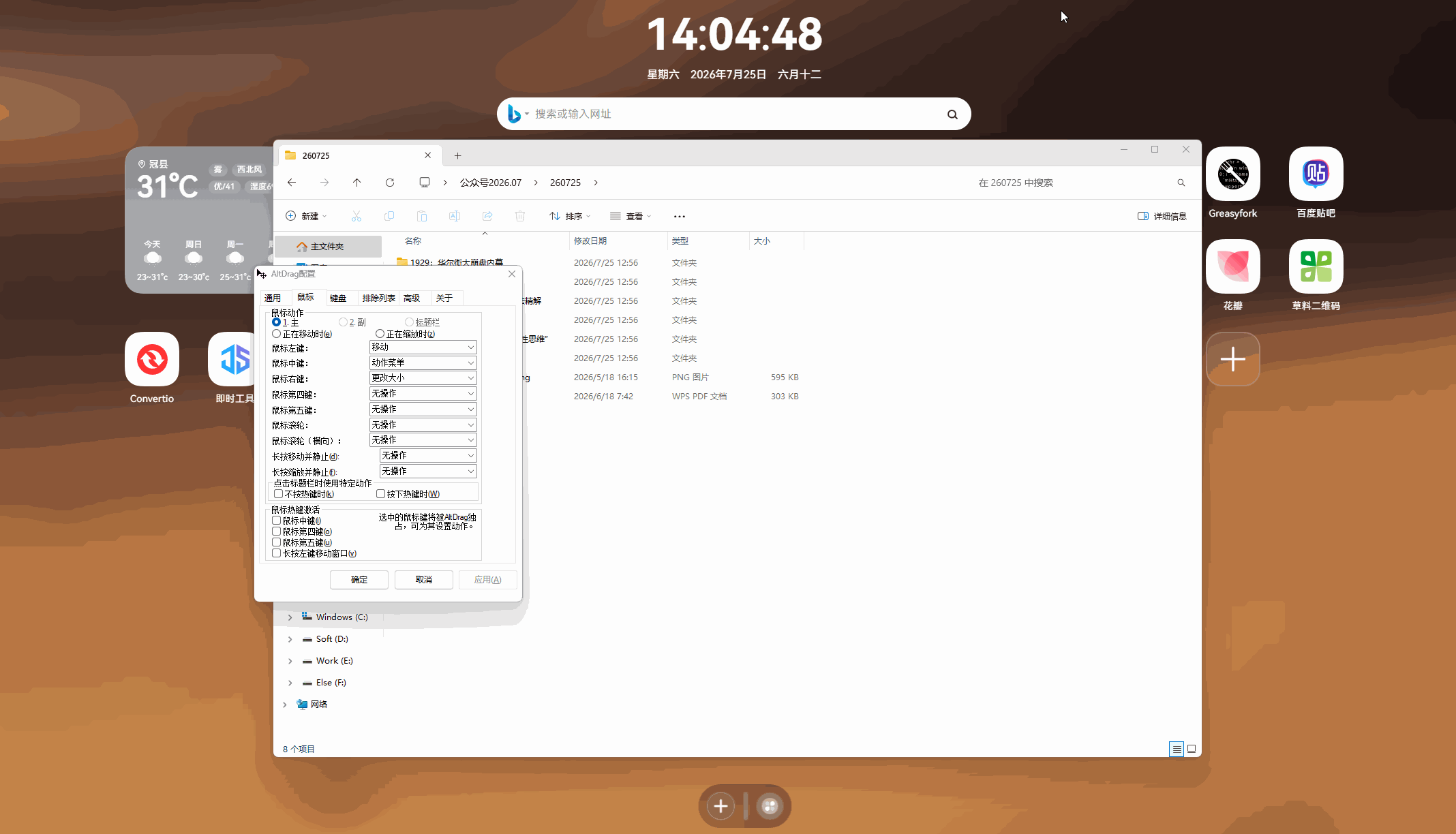Open the 鼠标左键 action dropdown

(x=423, y=347)
